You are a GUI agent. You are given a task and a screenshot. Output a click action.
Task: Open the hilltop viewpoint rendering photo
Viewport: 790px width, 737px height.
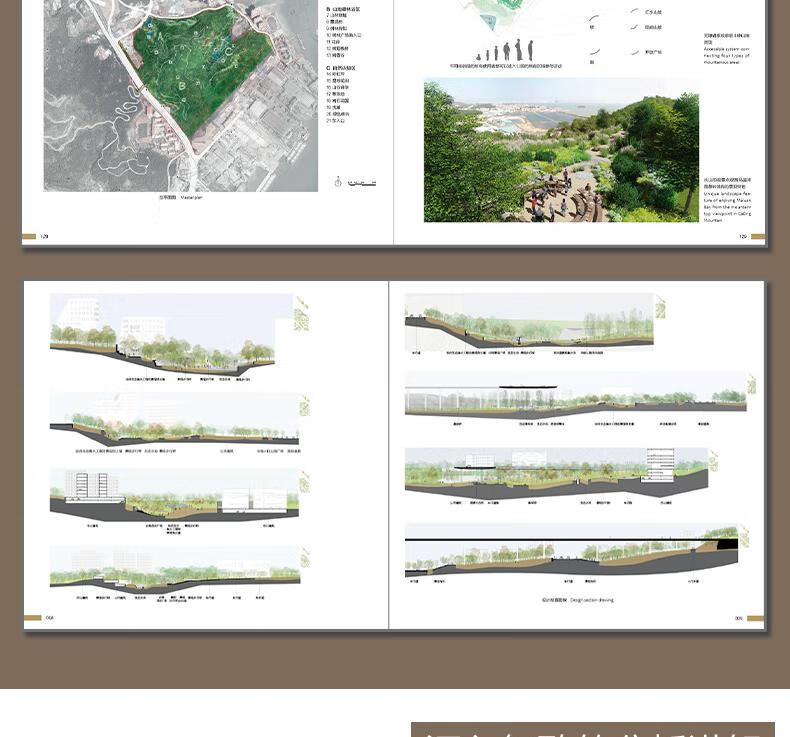tap(561, 151)
